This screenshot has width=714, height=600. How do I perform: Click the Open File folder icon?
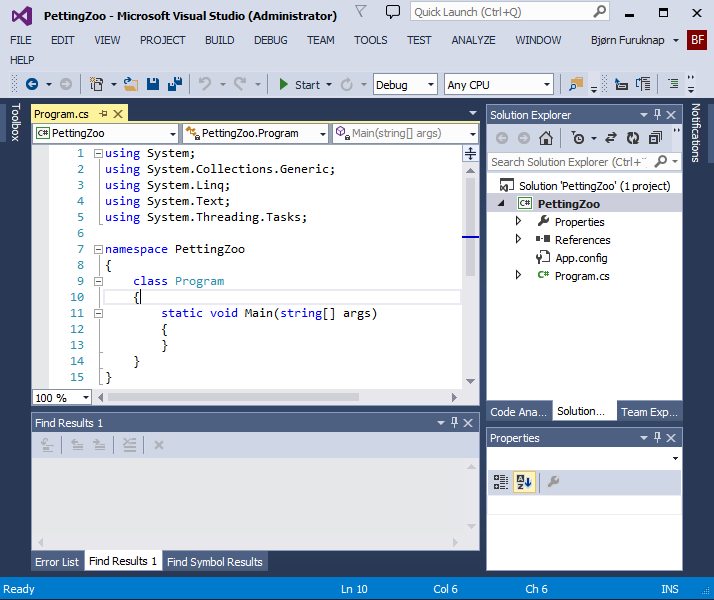(131, 84)
